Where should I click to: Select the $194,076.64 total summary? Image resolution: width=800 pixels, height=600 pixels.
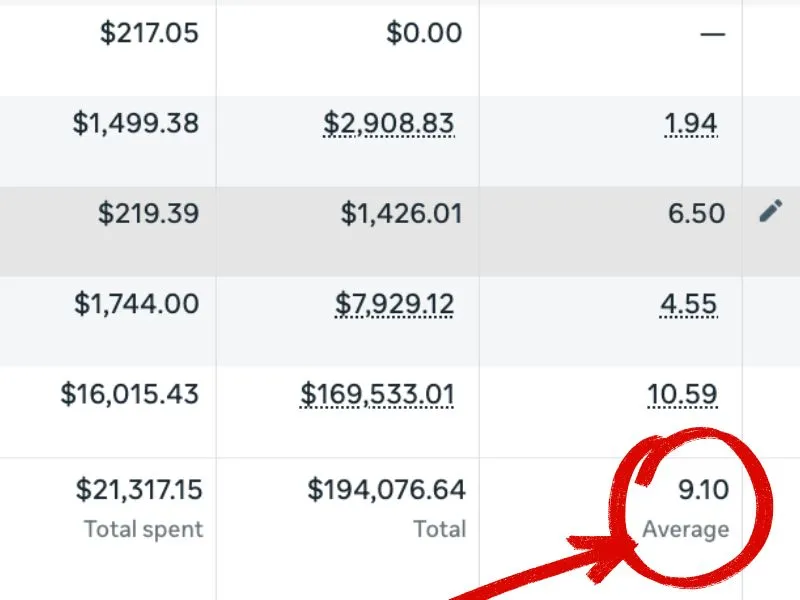386,490
